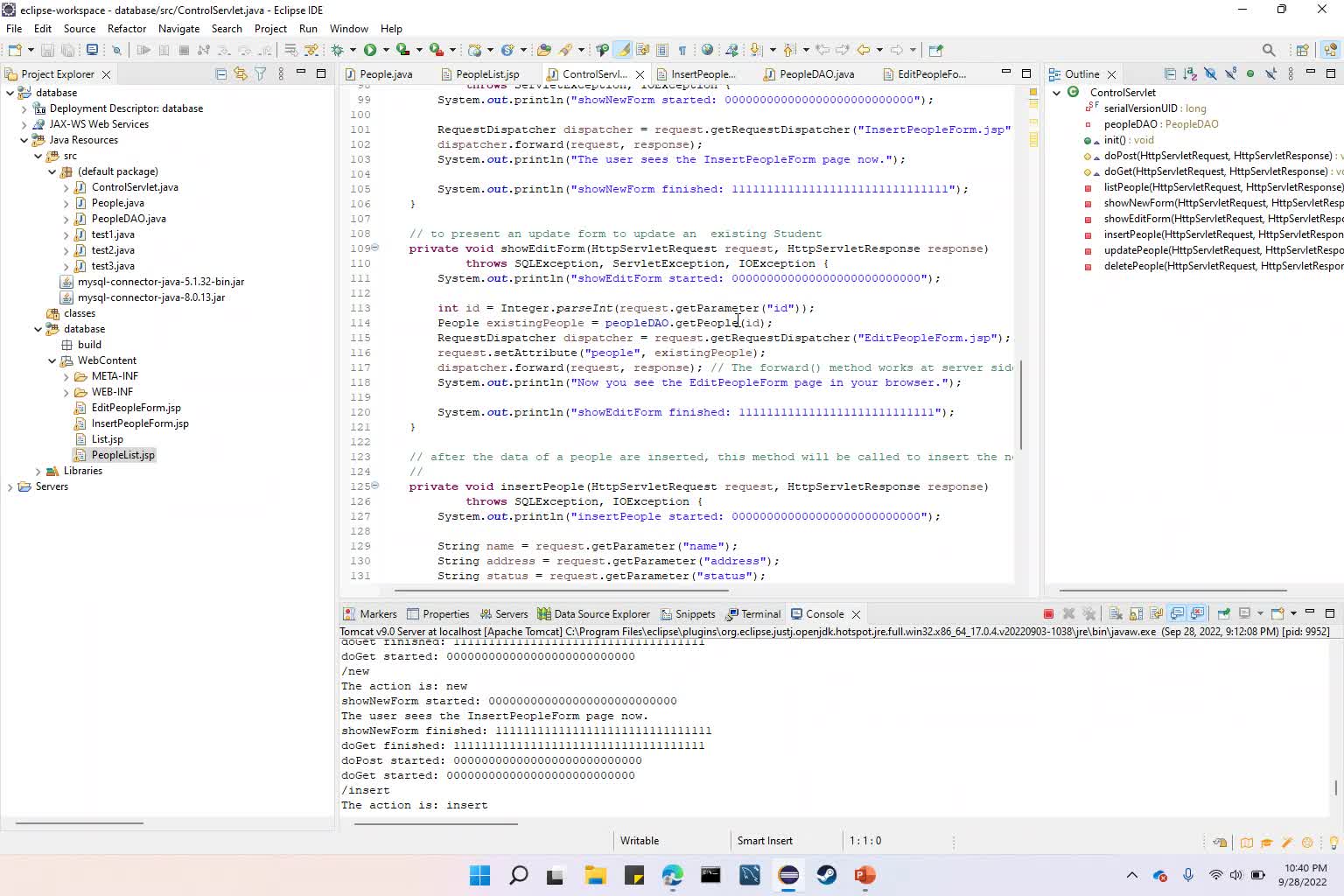Collapse ControlServlet class in Outline

[1056, 93]
